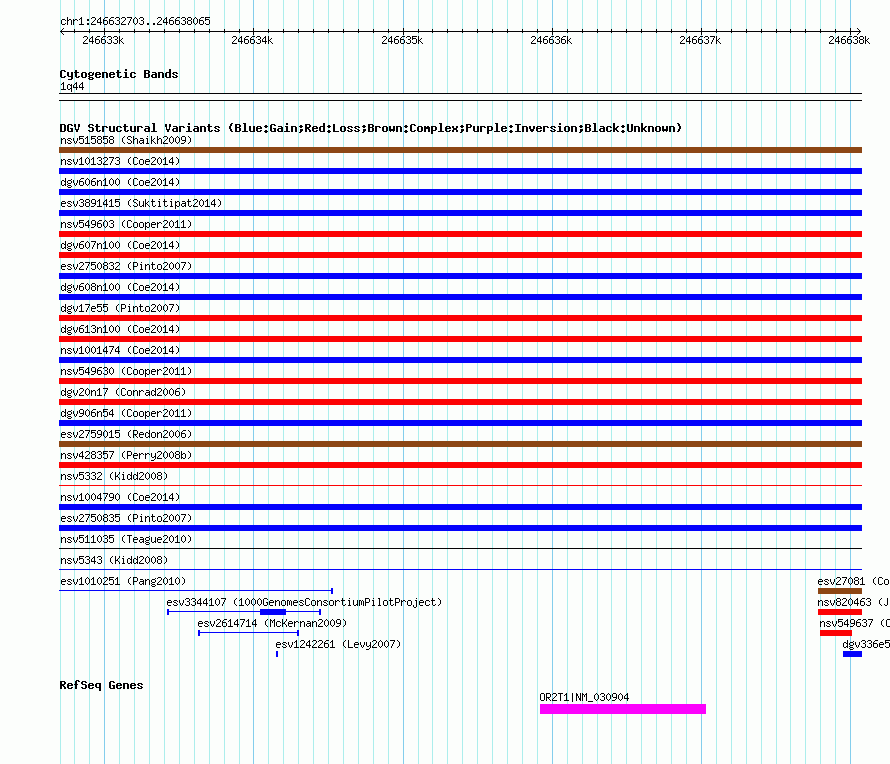Open esv2750835 (Pinto2007) variant label
The width and height of the screenshot is (890, 764).
126,518
